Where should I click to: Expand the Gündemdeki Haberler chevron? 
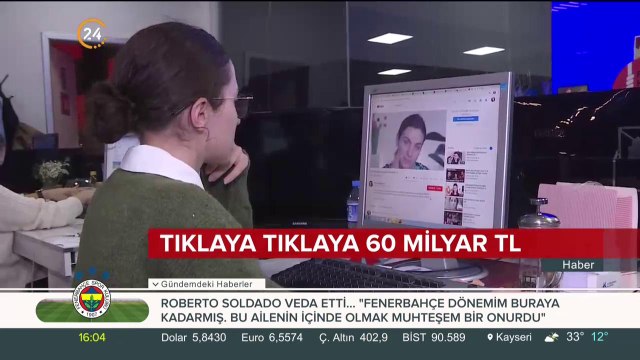point(155,284)
